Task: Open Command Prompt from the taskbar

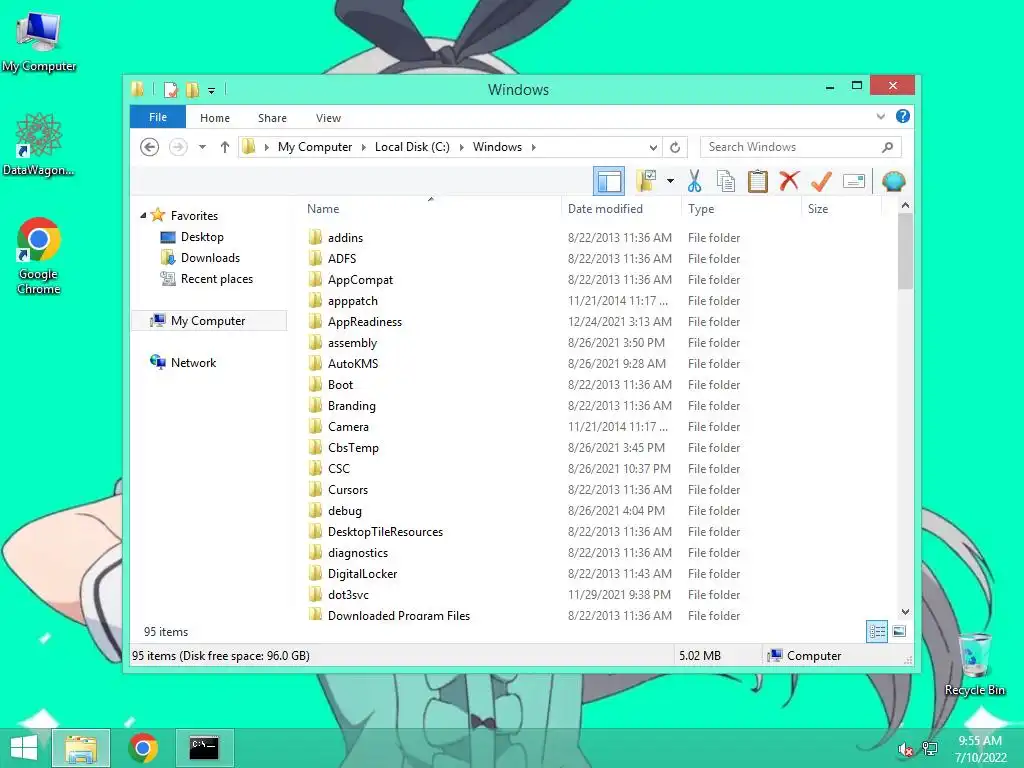Action: coord(204,748)
